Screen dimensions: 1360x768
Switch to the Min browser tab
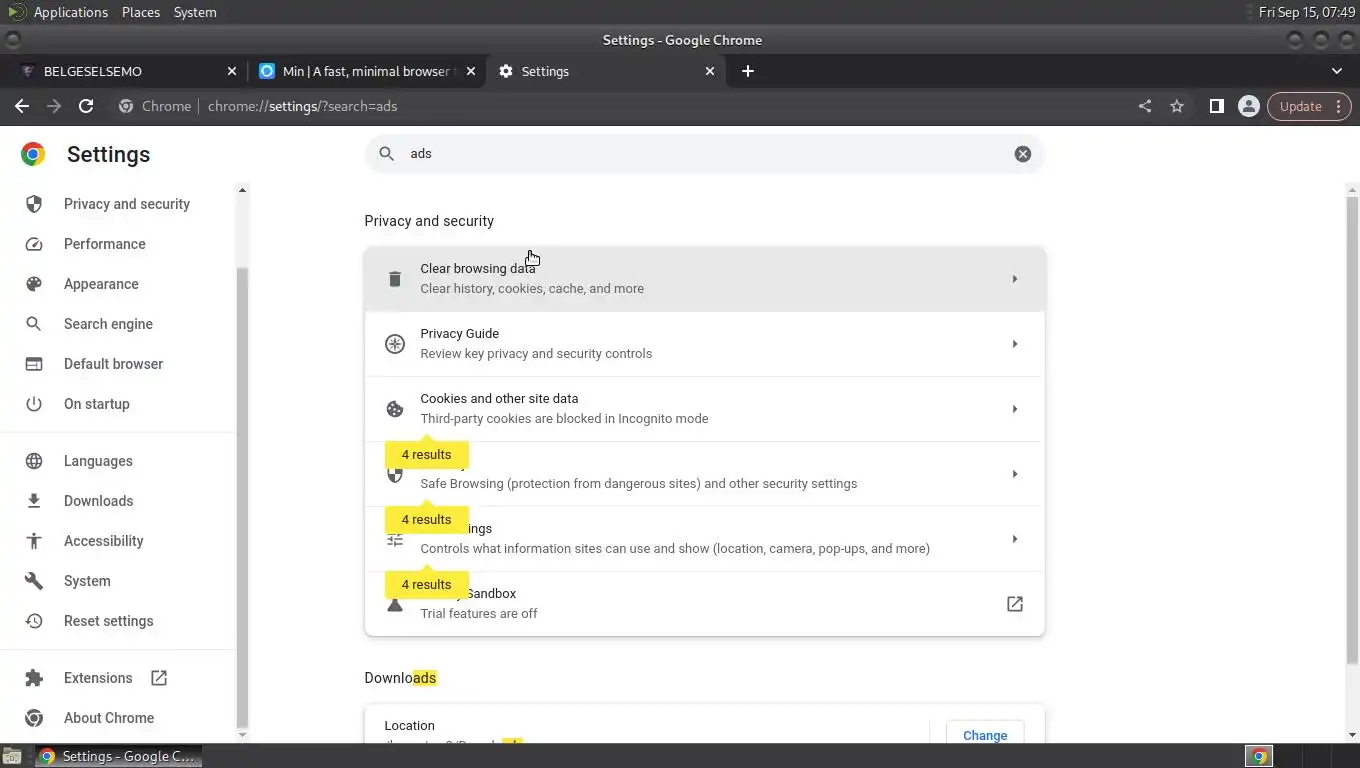point(366,71)
